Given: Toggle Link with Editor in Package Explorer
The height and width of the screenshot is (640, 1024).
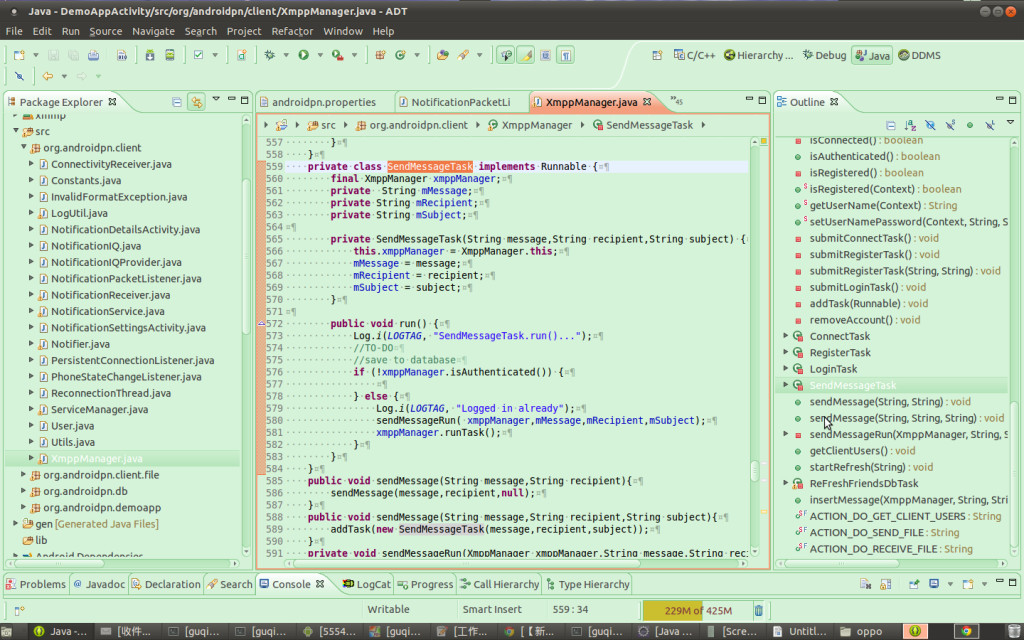Looking at the screenshot, I should point(196,102).
